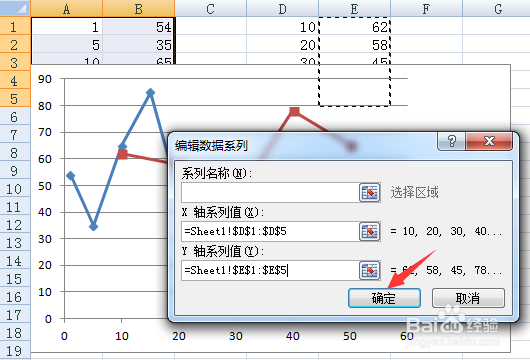Screen dimensions: 530x360
Task: Click cell E2 containing 58
Action: 355,44
